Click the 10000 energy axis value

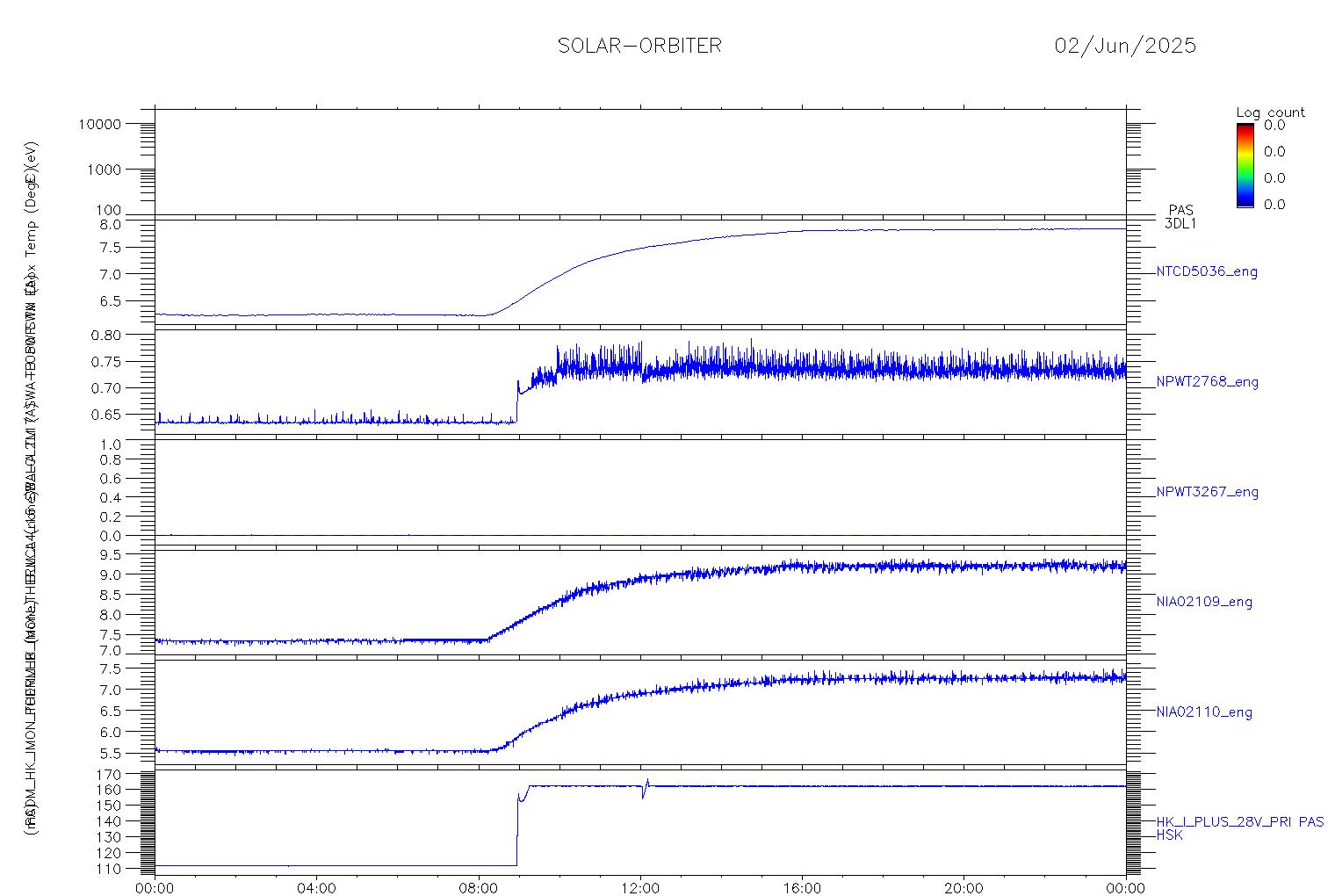pos(99,125)
